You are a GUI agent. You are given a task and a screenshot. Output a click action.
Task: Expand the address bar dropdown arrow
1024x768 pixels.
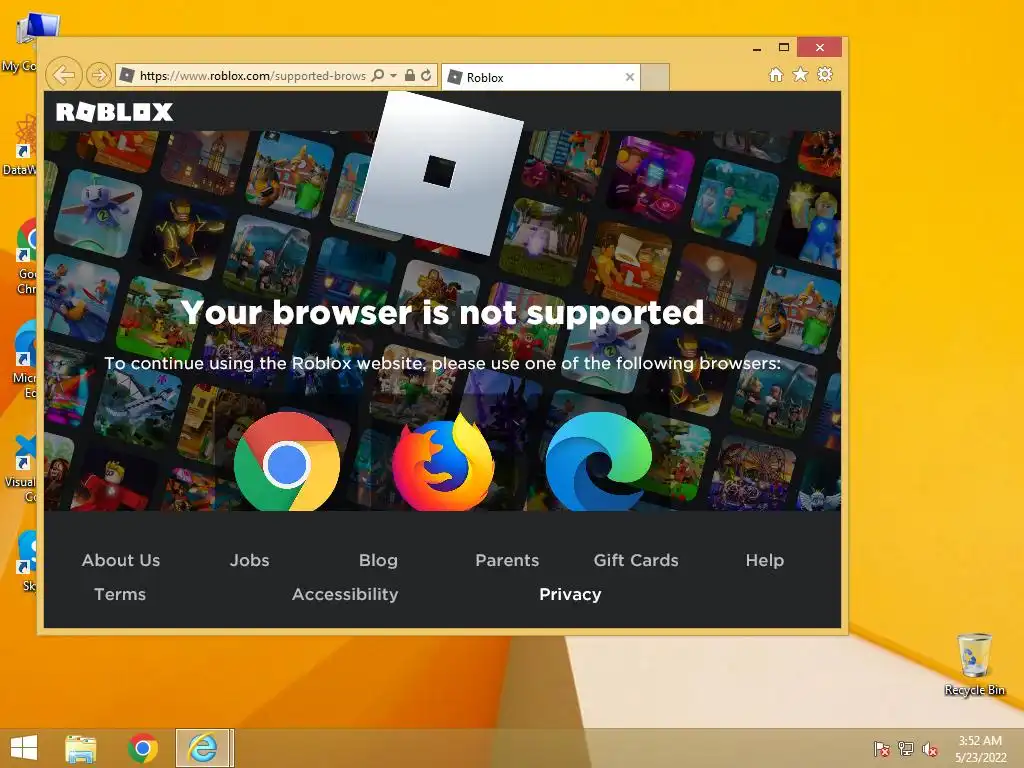click(x=394, y=76)
